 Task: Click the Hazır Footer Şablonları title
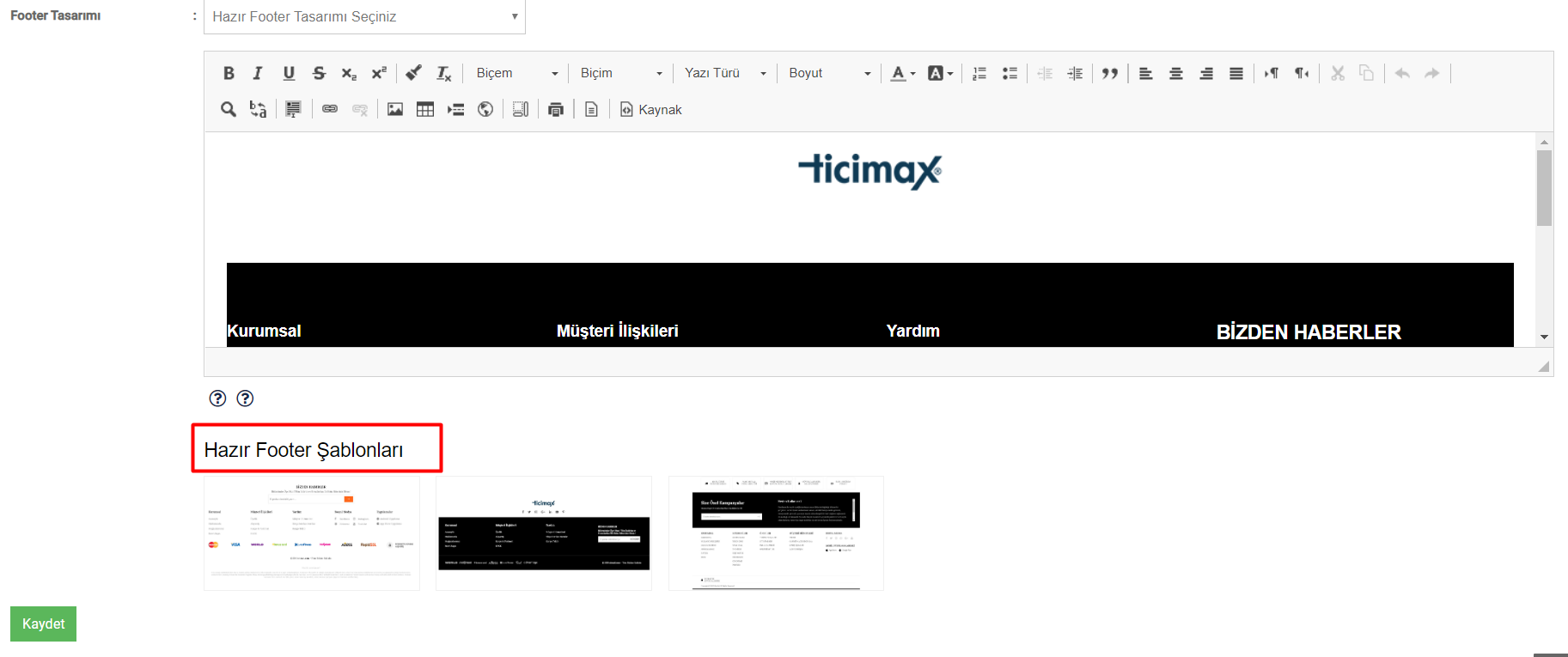click(303, 450)
